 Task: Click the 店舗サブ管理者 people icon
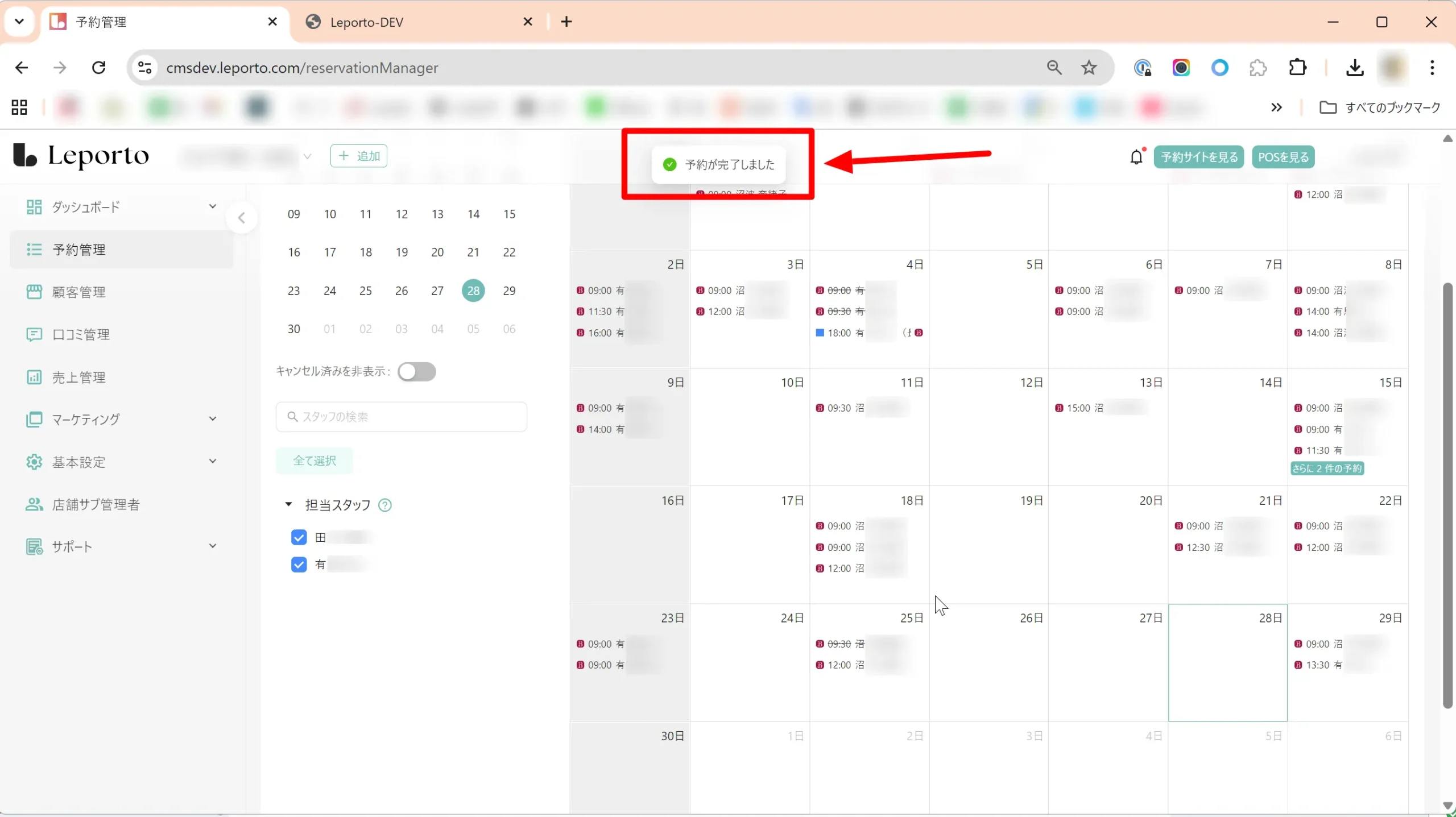pyautogui.click(x=34, y=504)
